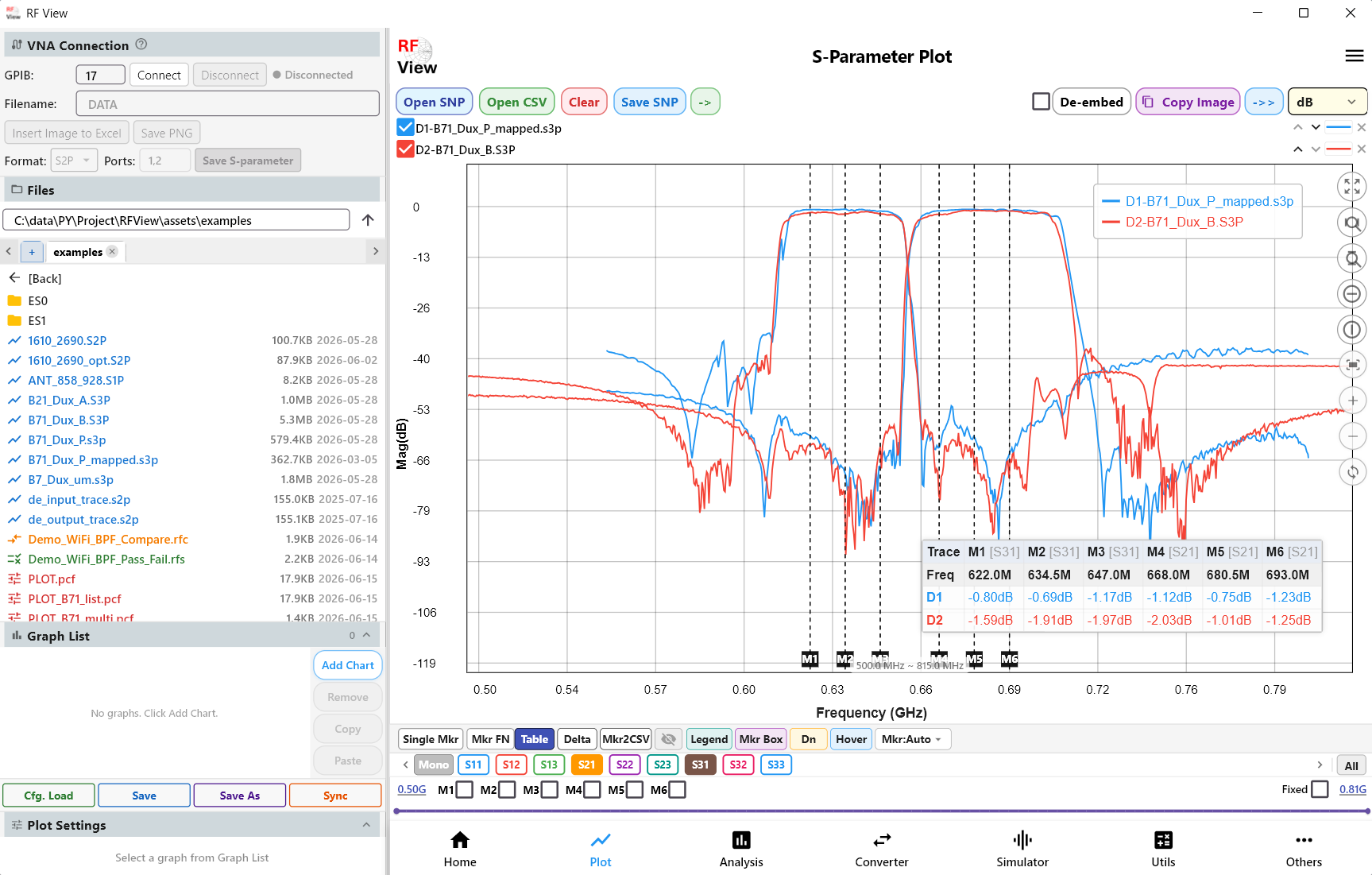Click the minus zoom-out chart icon
Image resolution: width=1372 pixels, height=875 pixels.
1352,436
